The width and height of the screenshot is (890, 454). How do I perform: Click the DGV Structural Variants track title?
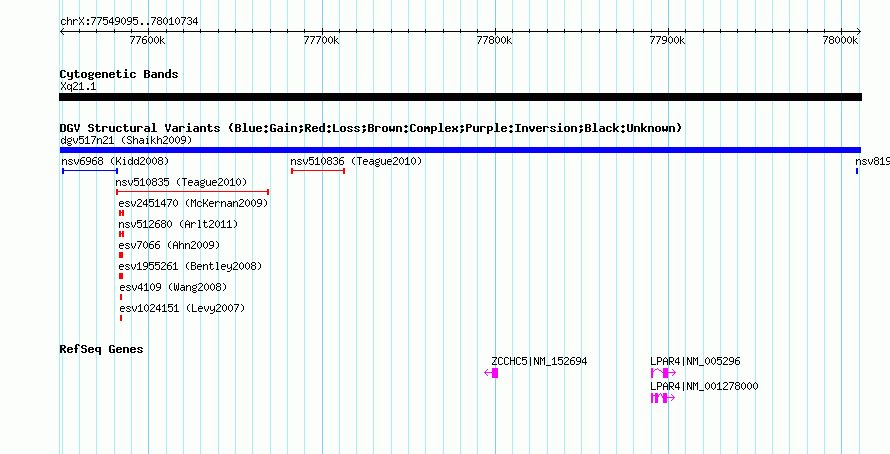pos(371,128)
